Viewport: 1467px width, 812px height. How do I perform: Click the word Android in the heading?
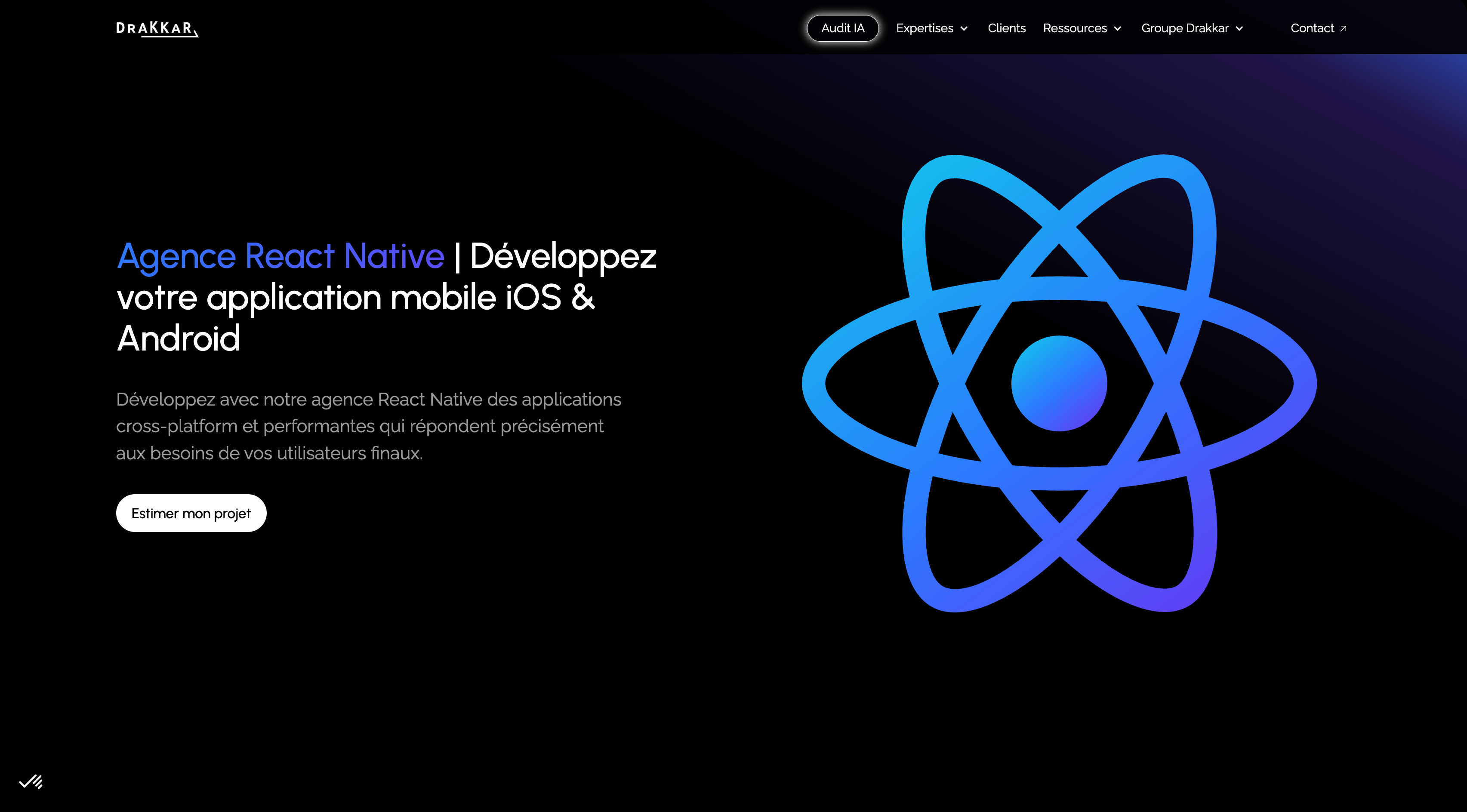[178, 338]
